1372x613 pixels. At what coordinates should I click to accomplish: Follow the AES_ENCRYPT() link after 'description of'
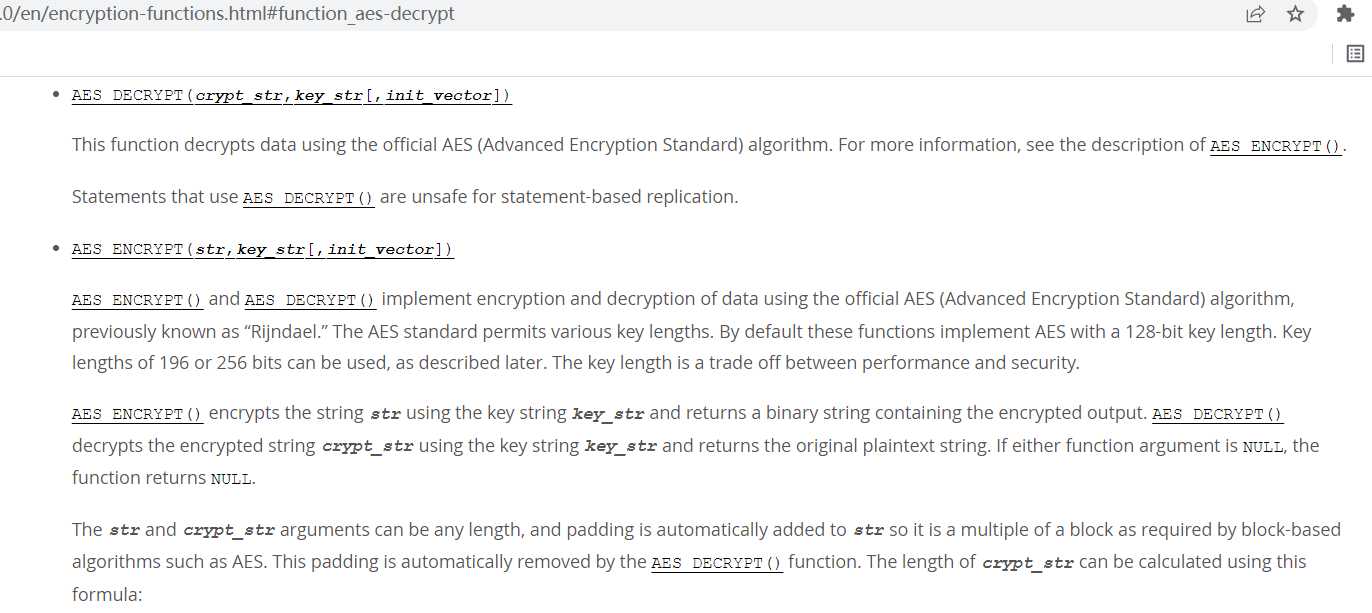1274,146
